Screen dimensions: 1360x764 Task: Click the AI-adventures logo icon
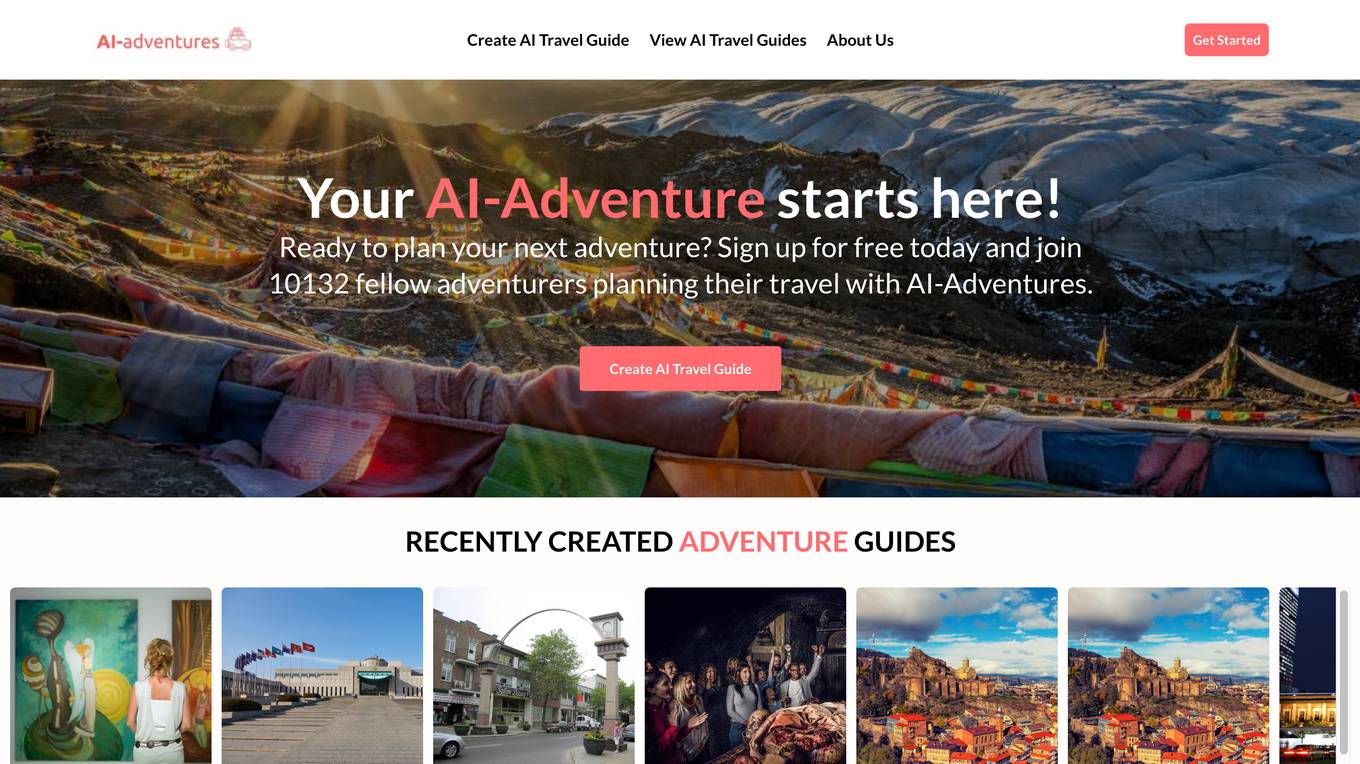coord(238,40)
